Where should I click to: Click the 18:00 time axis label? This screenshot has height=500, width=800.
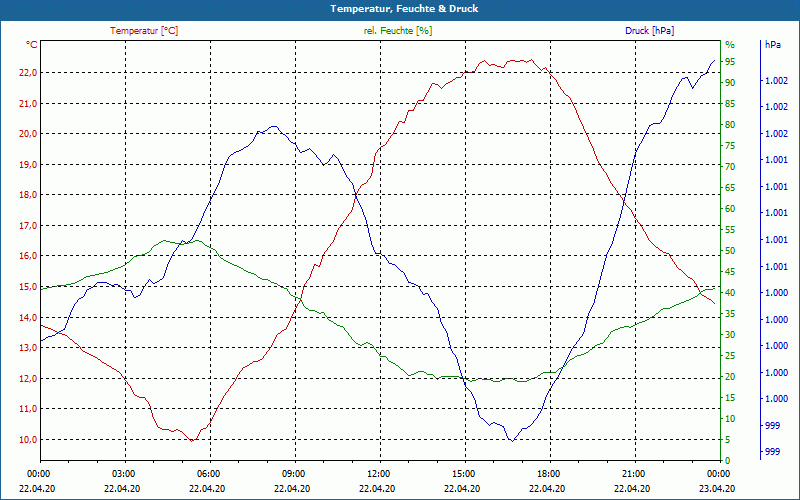tap(548, 473)
